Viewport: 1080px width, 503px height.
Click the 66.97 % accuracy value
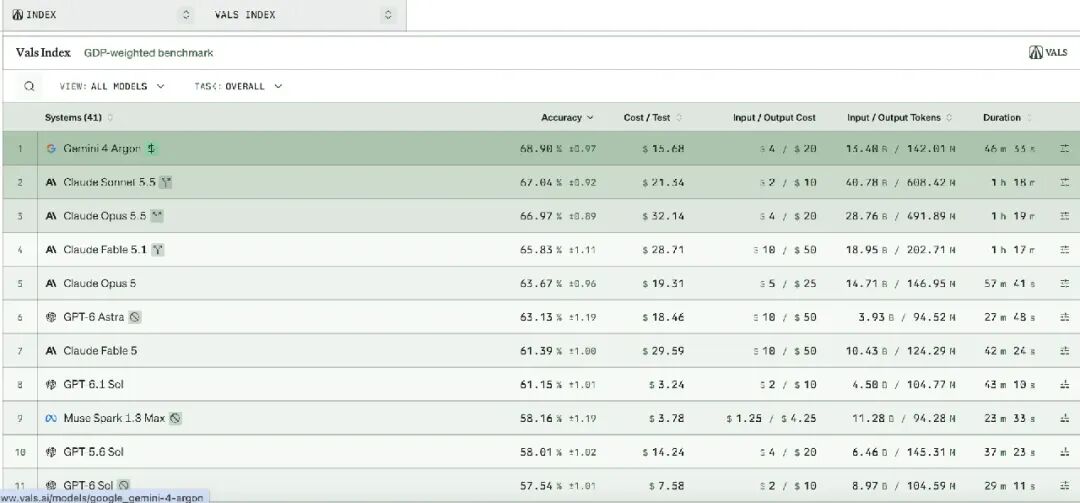(541, 216)
